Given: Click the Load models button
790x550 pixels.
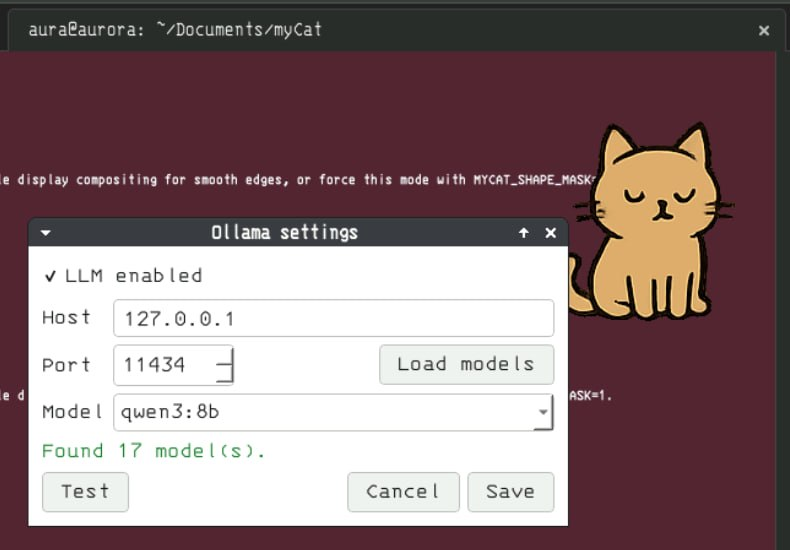Looking at the screenshot, I should pyautogui.click(x=467, y=365).
